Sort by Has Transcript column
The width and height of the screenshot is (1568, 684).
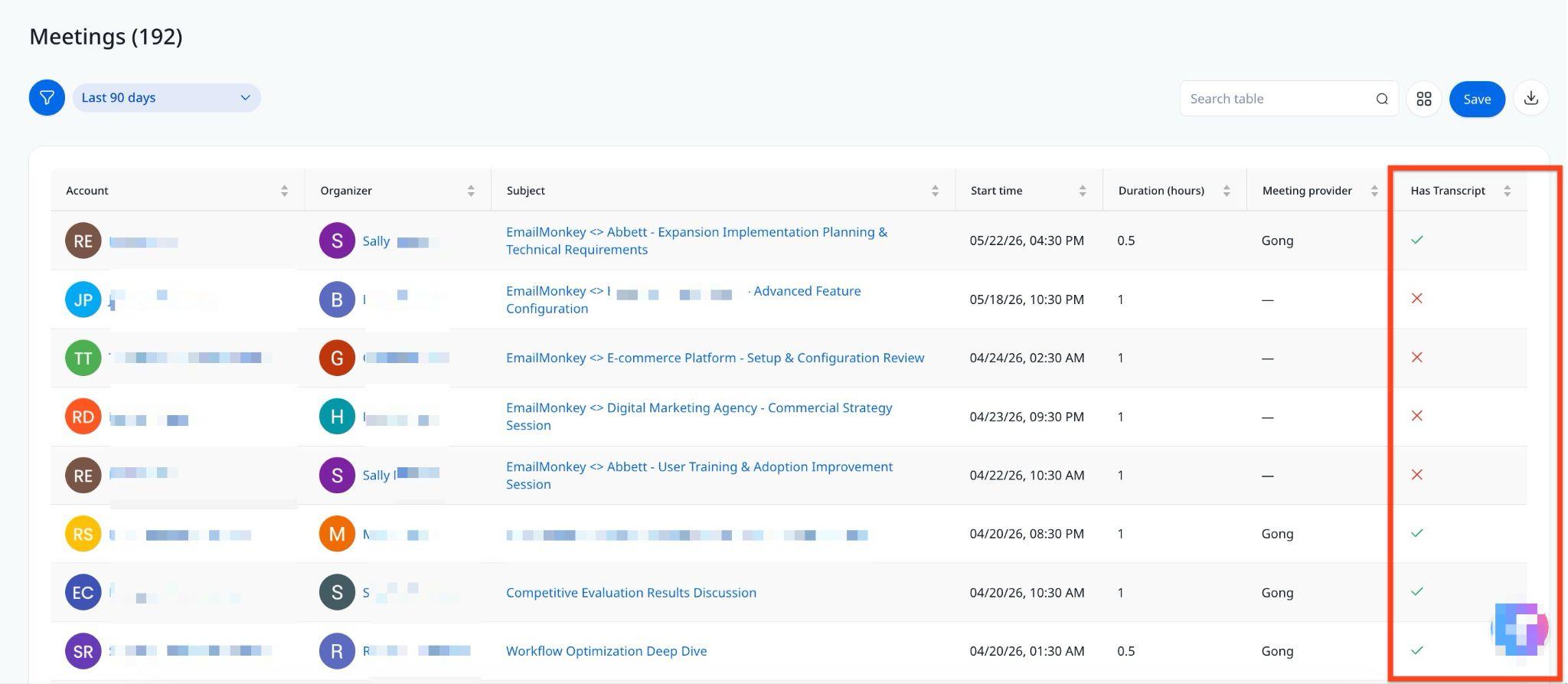[1507, 191]
